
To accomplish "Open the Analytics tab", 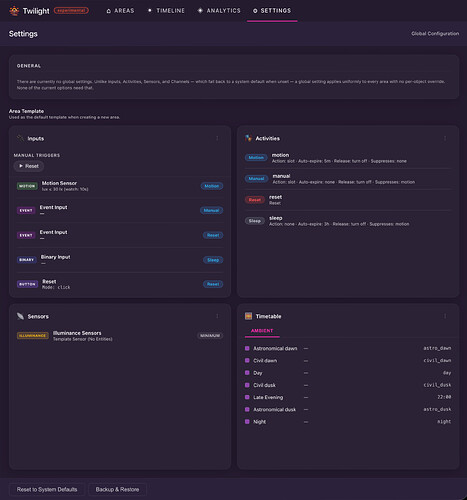I will (219, 11).
